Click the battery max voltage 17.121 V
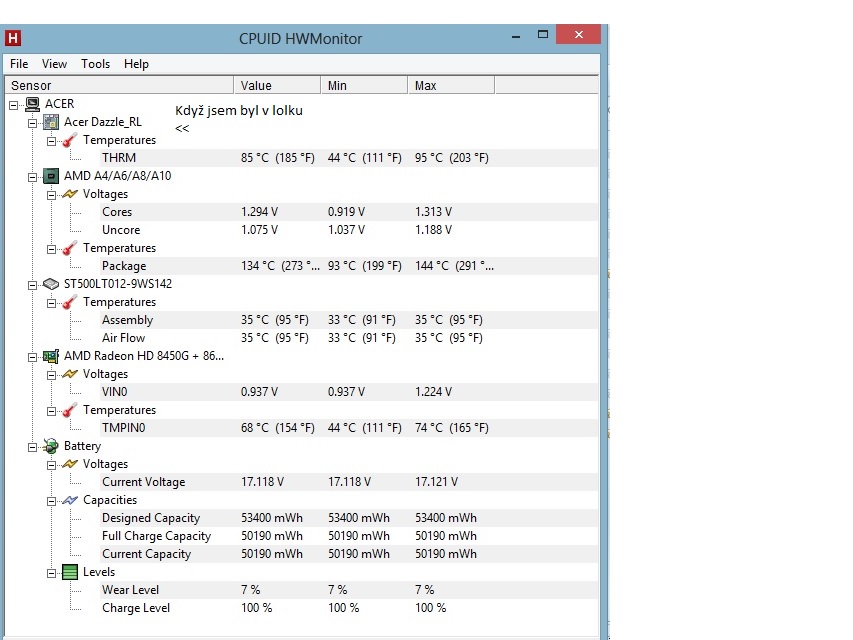853x640 pixels. point(436,482)
